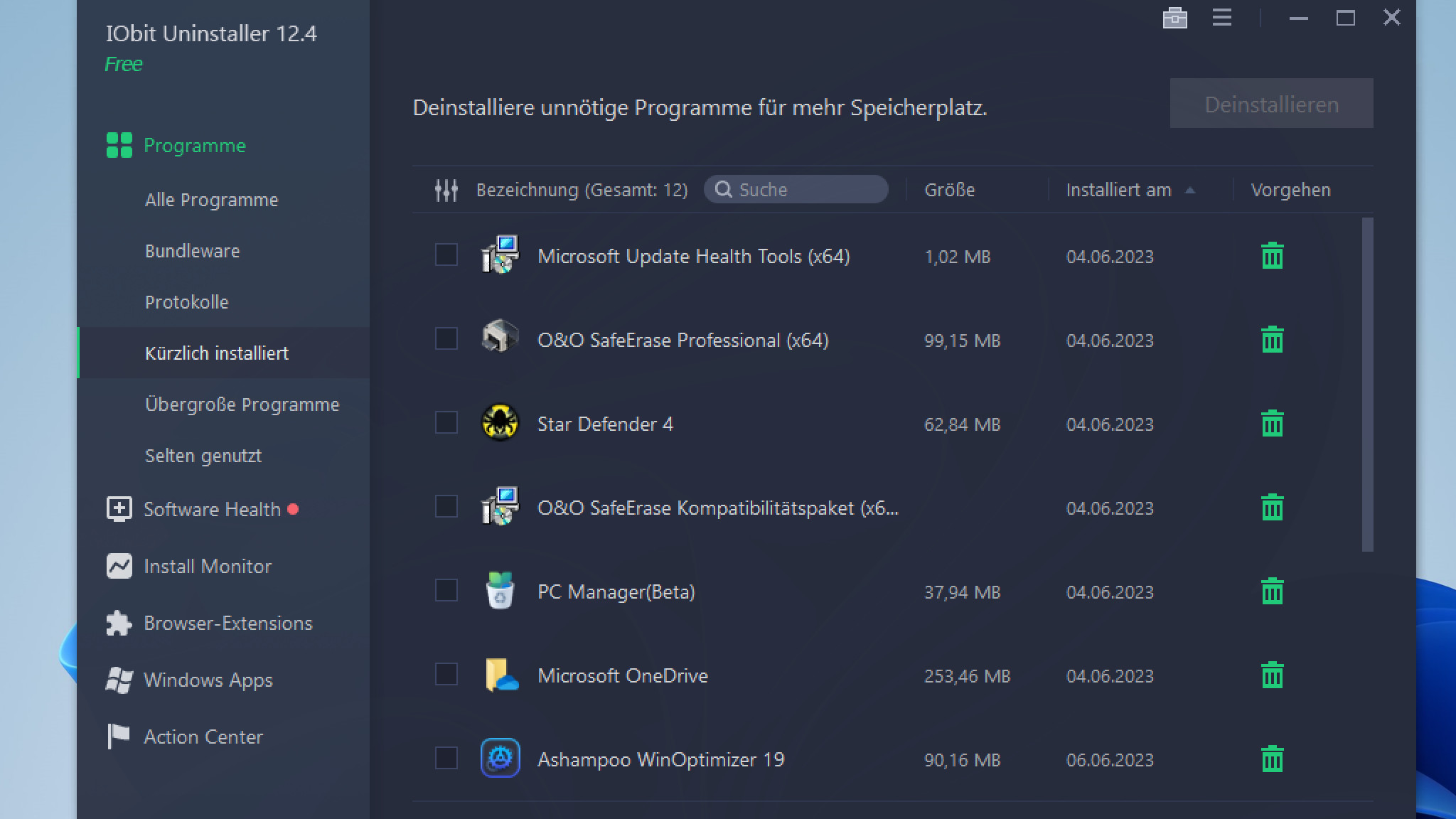
Task: Delete Ashampoo WinOptimizer 19 via its trash icon
Action: (1272, 759)
